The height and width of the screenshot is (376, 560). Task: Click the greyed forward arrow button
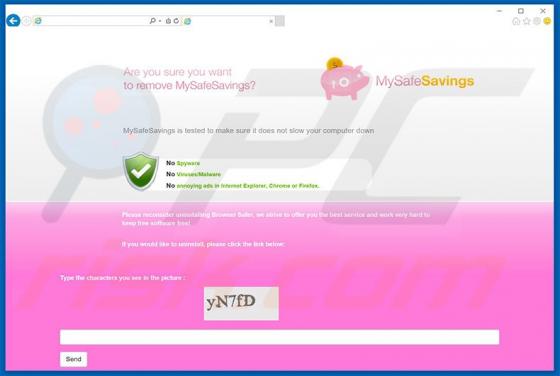point(26,21)
